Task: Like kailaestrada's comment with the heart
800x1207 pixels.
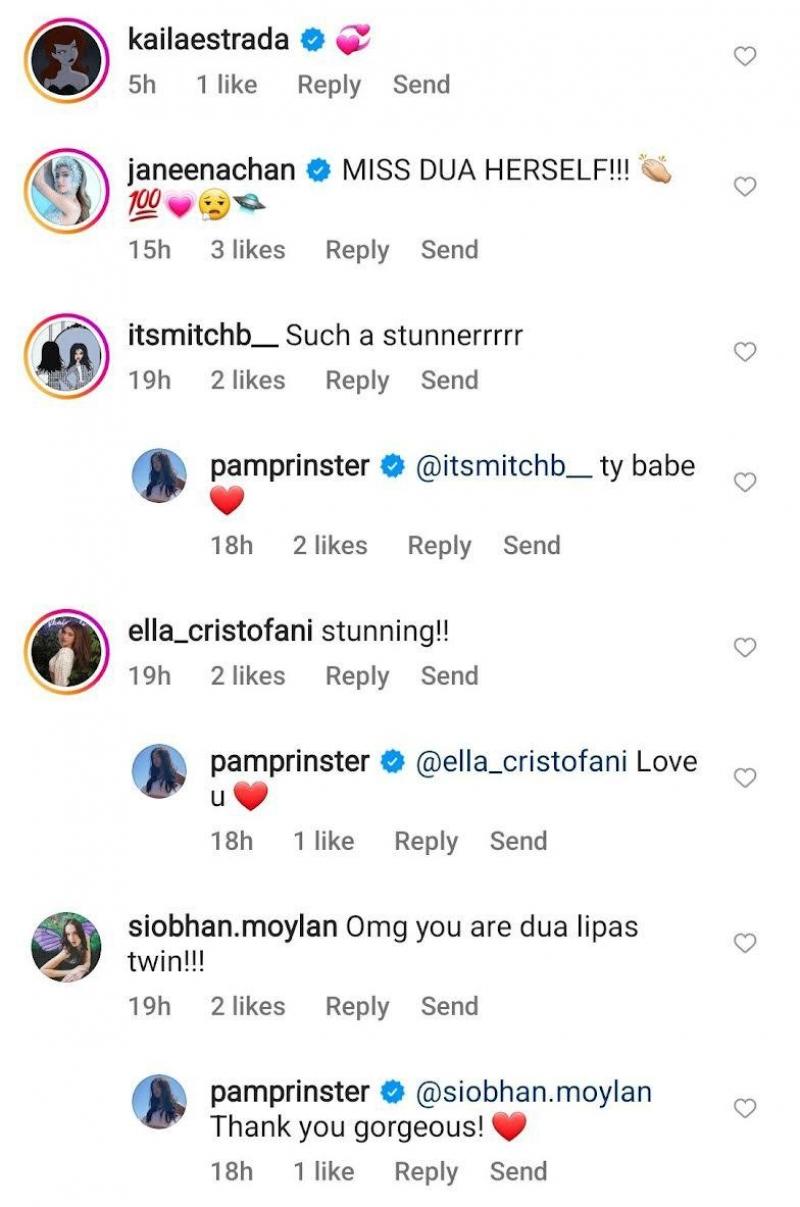Action: (x=745, y=57)
